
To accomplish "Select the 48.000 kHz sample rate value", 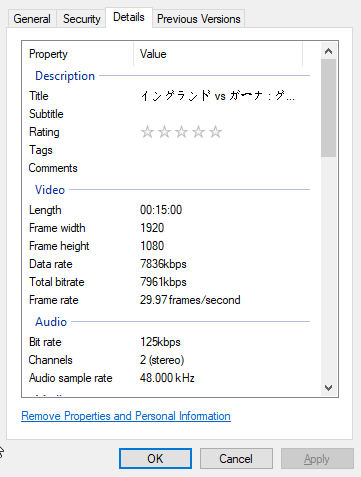I will tap(167, 378).
